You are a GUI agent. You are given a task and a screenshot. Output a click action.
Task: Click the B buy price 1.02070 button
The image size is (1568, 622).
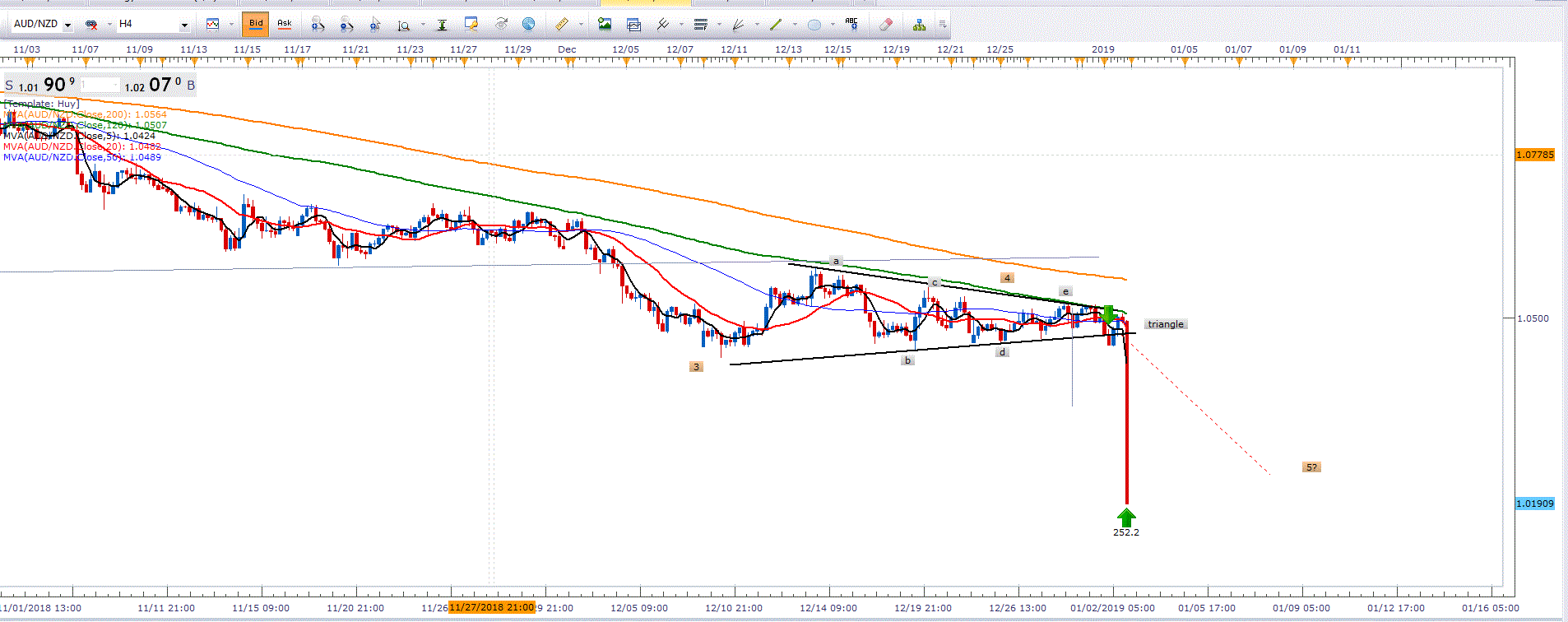coord(159,85)
